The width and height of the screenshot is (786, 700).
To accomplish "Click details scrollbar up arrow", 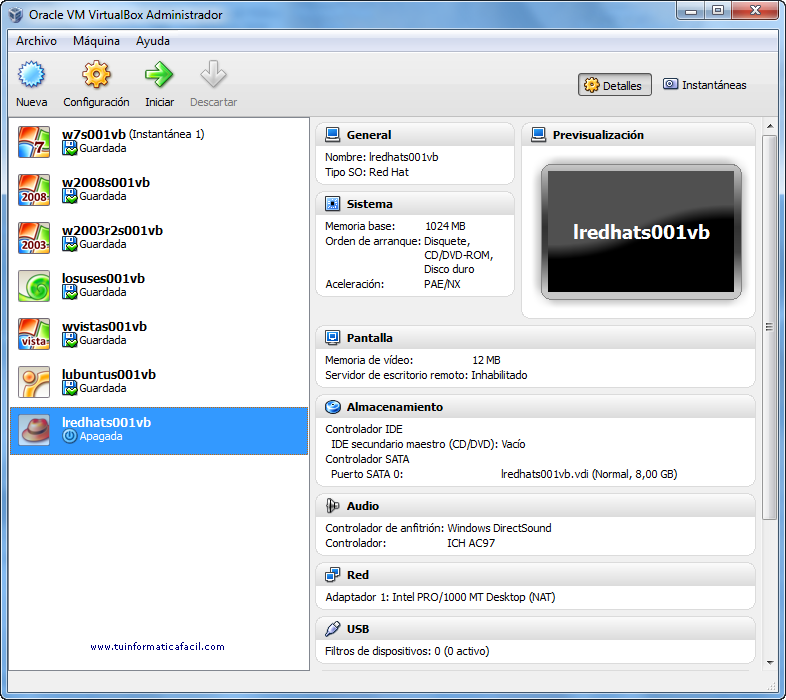I will (x=770, y=126).
